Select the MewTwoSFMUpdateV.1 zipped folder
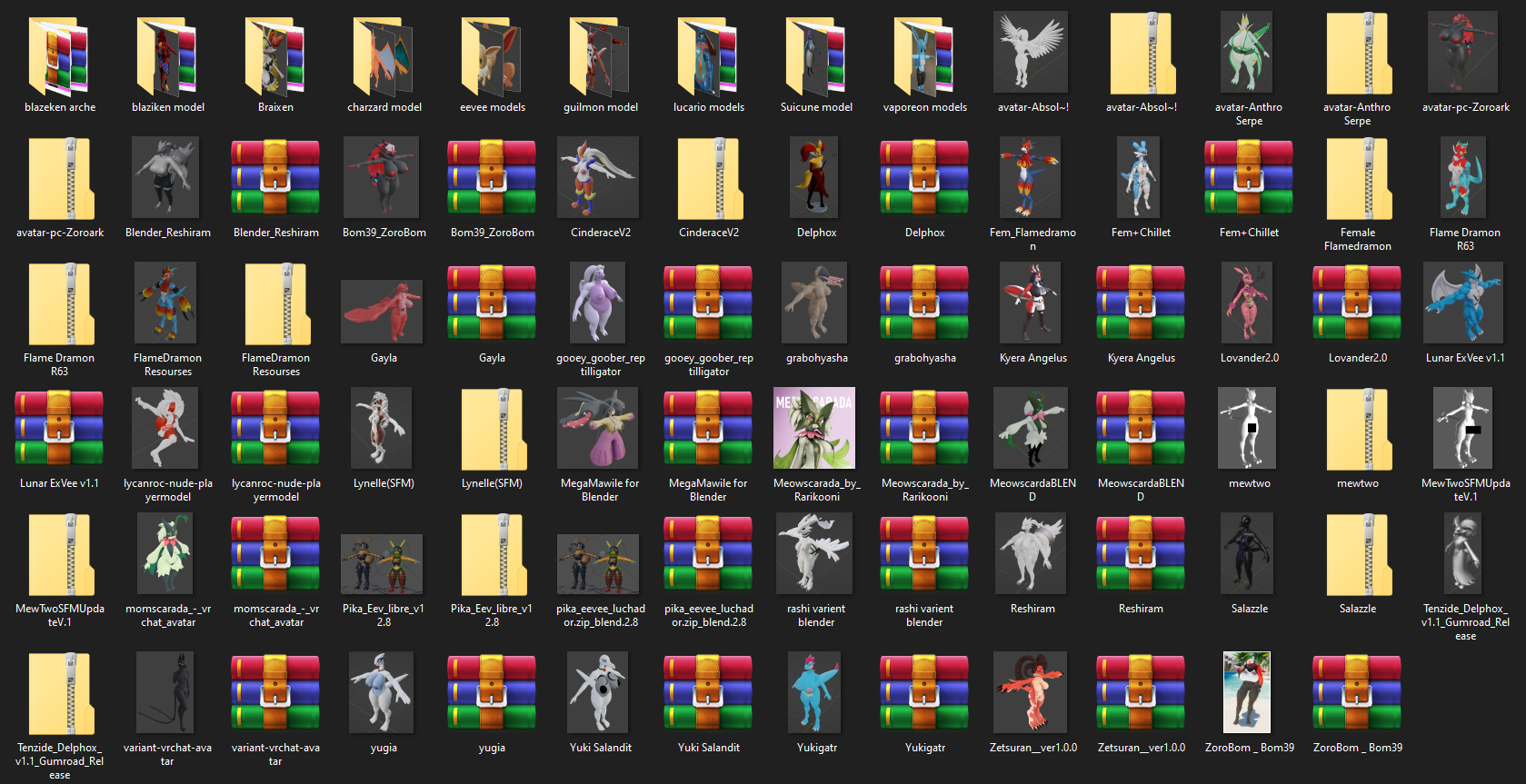 tap(60, 556)
